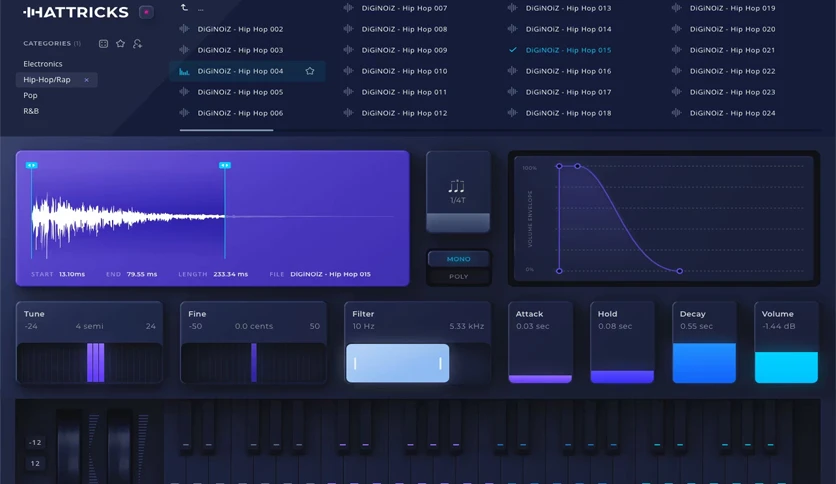This screenshot has width=836, height=484.
Task: Enable MONO voice mode
Action: coord(459,259)
